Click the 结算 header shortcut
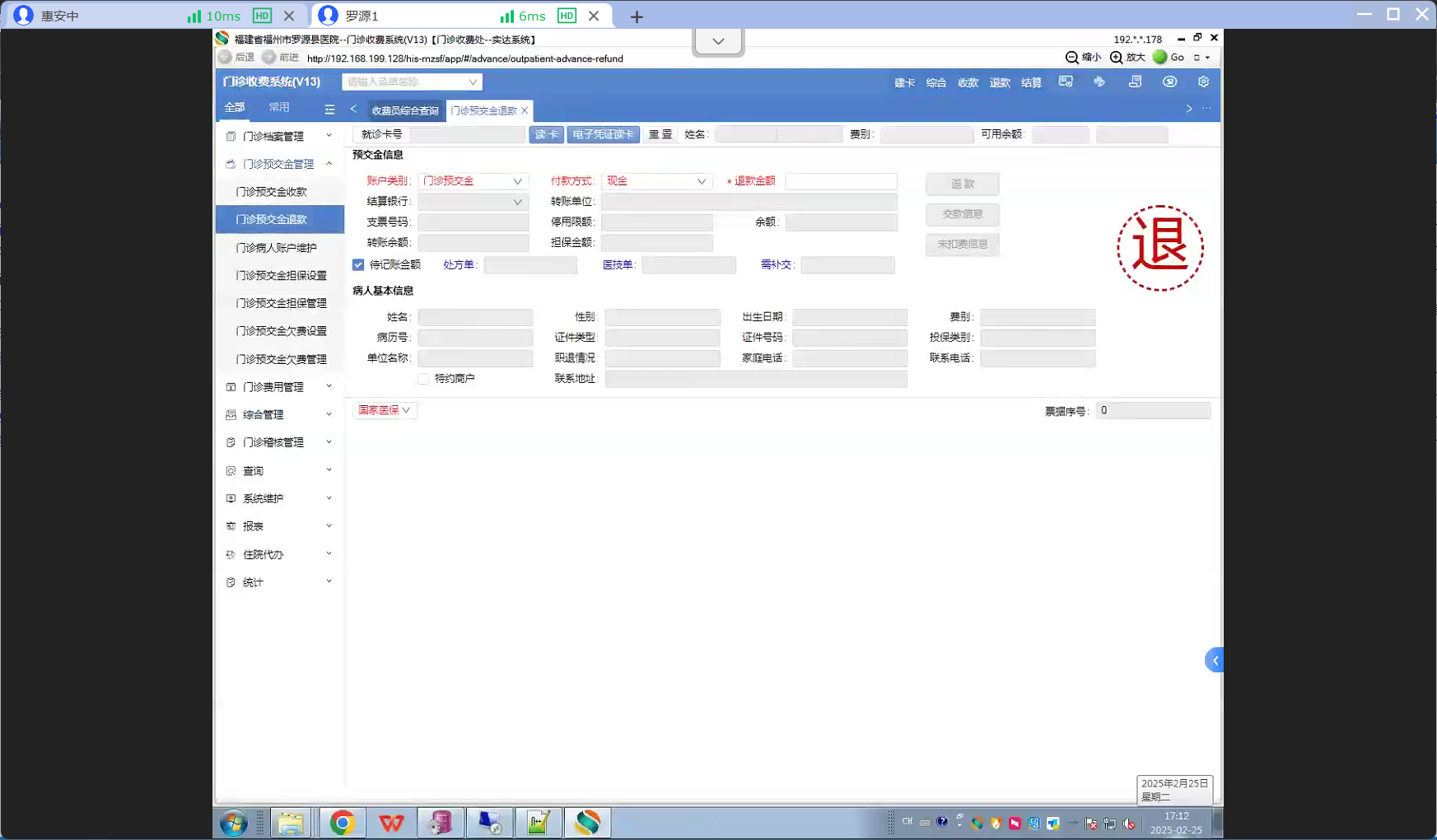1437x840 pixels. (x=1031, y=82)
